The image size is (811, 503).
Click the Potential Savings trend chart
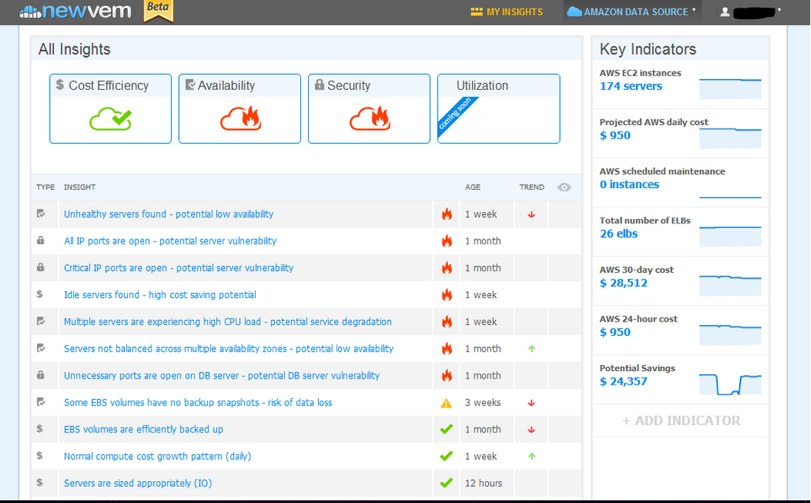click(730, 383)
